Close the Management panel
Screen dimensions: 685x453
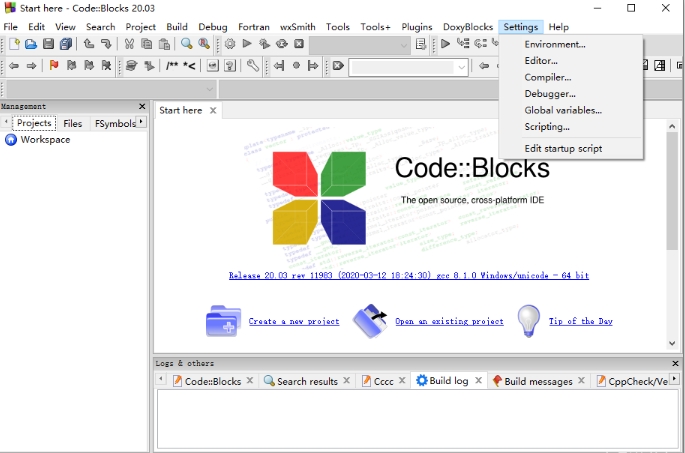142,107
